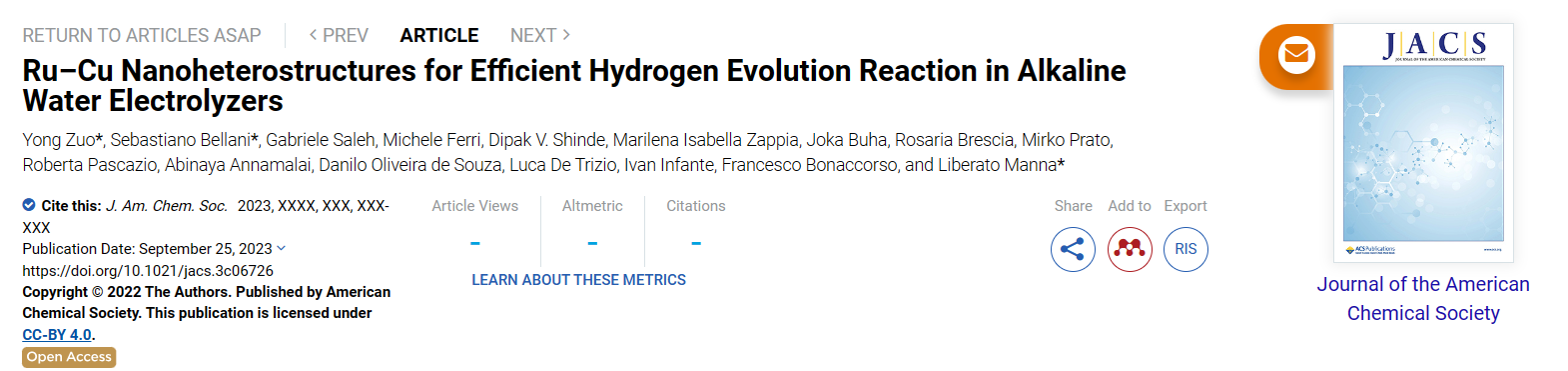Open the JACS journal cover thumbnail
1568x371 pixels.
coord(1423,143)
